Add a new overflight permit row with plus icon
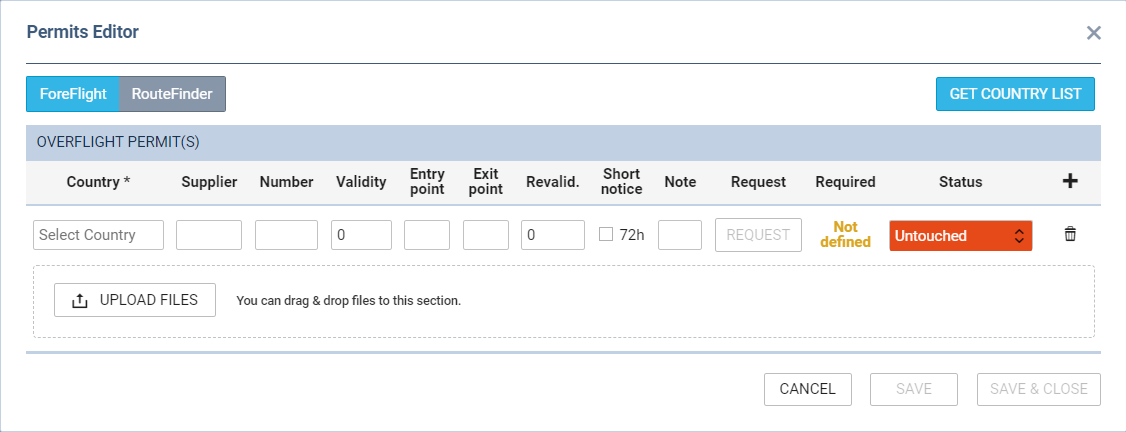The image size is (1126, 432). (1070, 182)
